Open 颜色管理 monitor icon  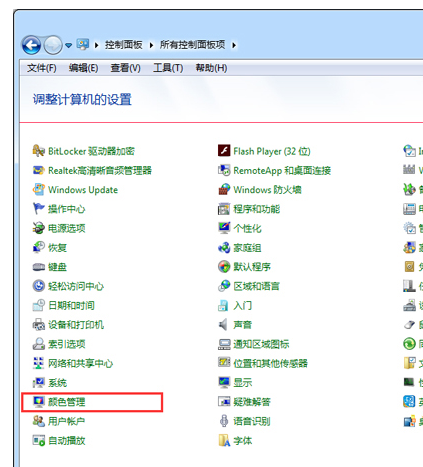point(39,402)
